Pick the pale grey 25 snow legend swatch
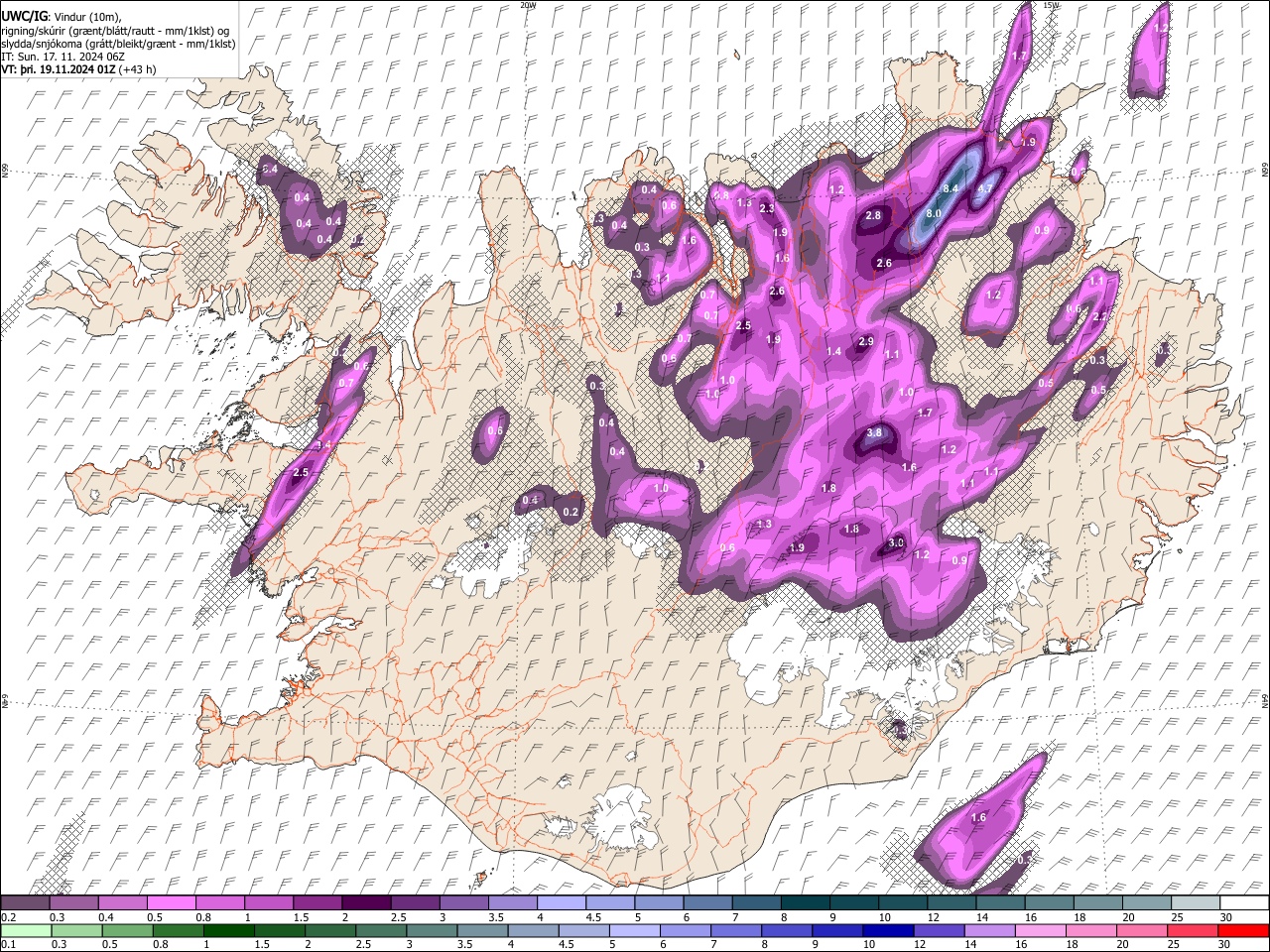1270x952 pixels. pyautogui.click(x=1196, y=902)
